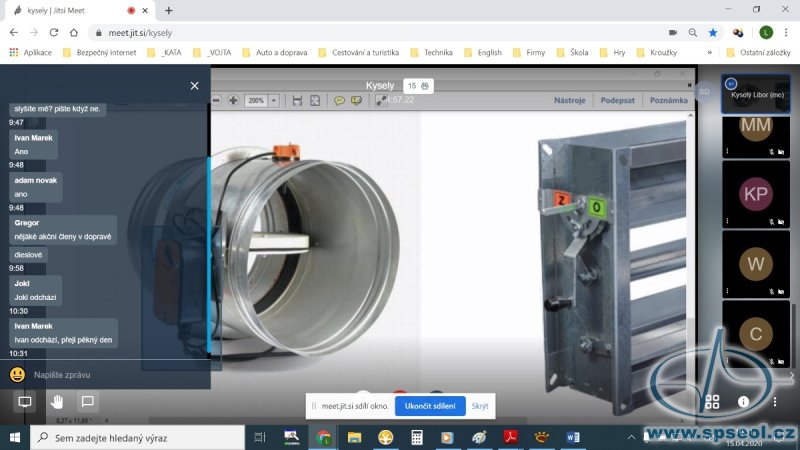Click zoom out minus in PDF toolbar
The width and height of the screenshot is (800, 450).
216,100
